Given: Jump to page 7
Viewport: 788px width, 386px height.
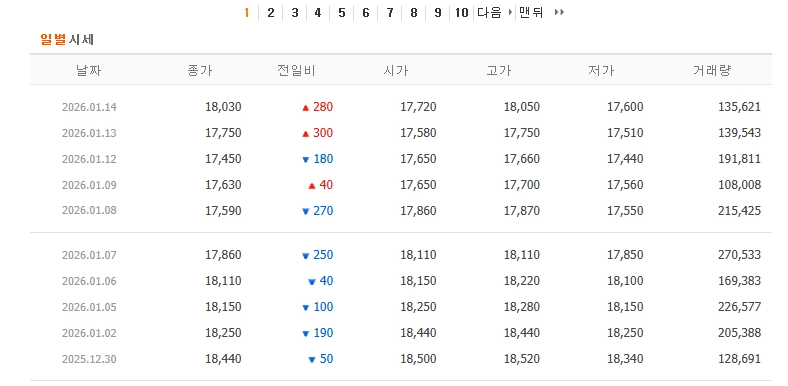Looking at the screenshot, I should 390,13.
